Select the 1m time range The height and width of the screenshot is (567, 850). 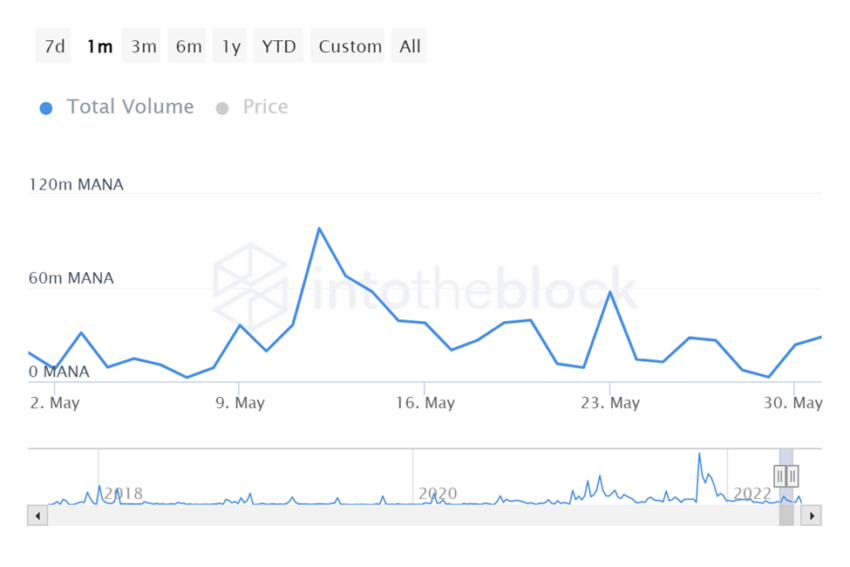click(x=99, y=46)
